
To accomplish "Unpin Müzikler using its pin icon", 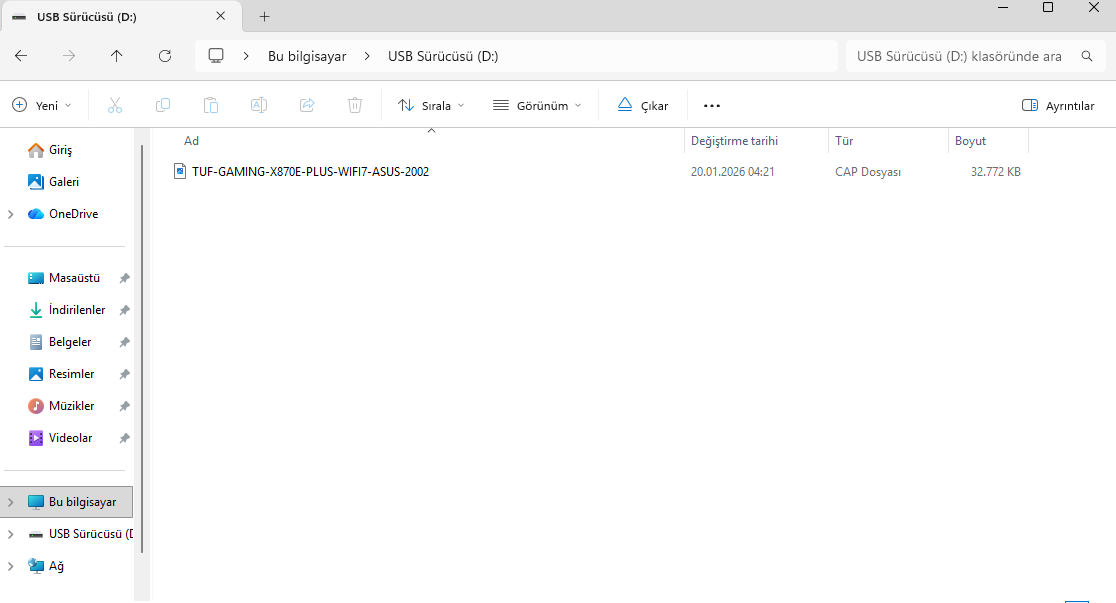I will (x=125, y=407).
